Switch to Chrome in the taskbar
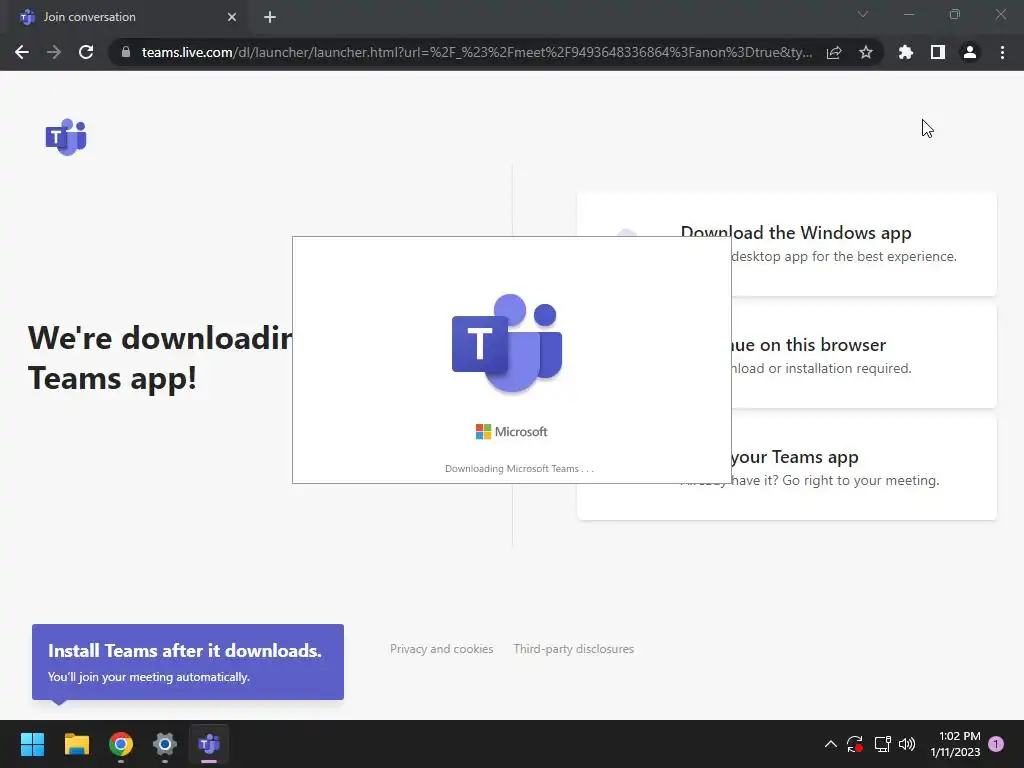 pos(121,744)
